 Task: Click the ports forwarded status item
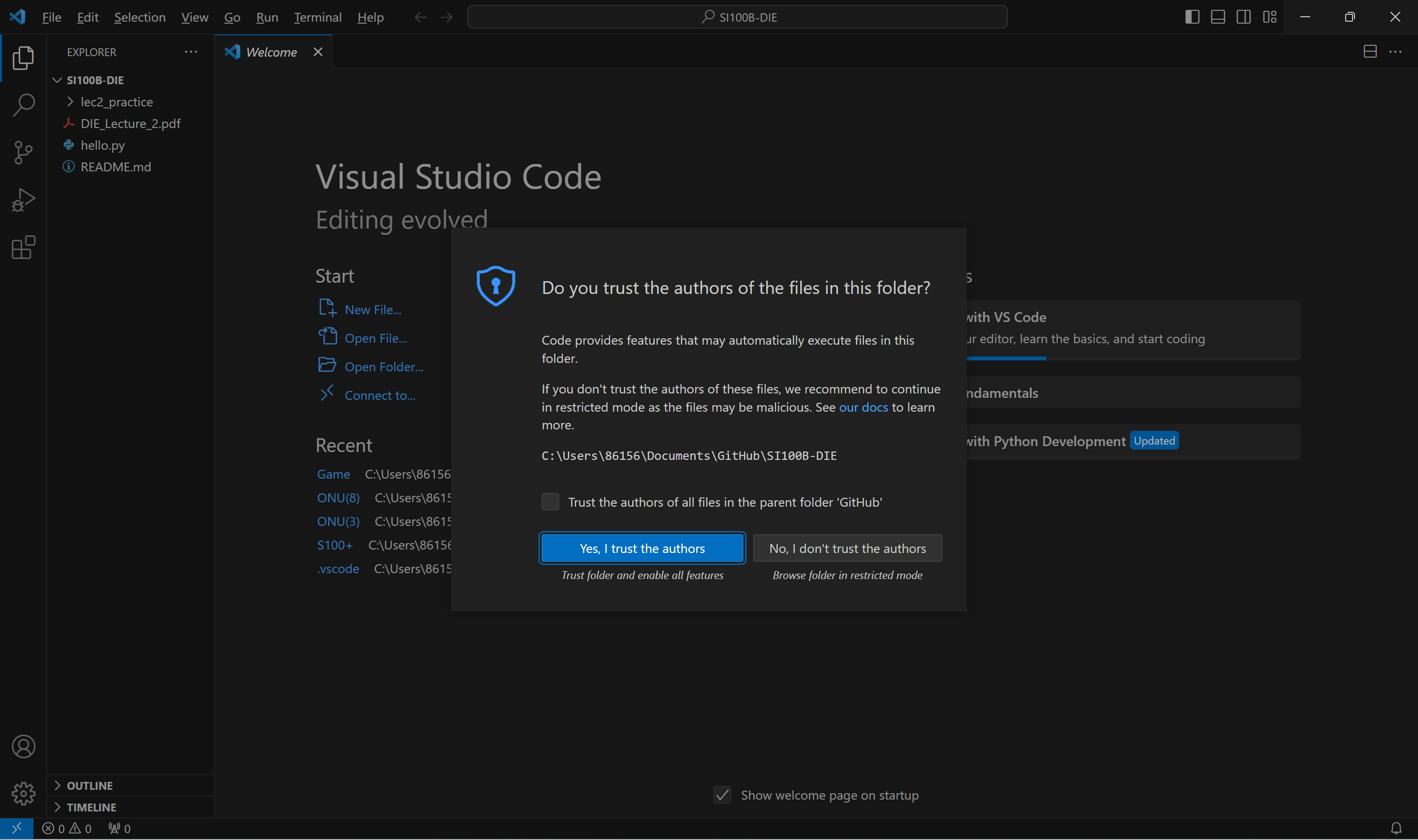[119, 829]
